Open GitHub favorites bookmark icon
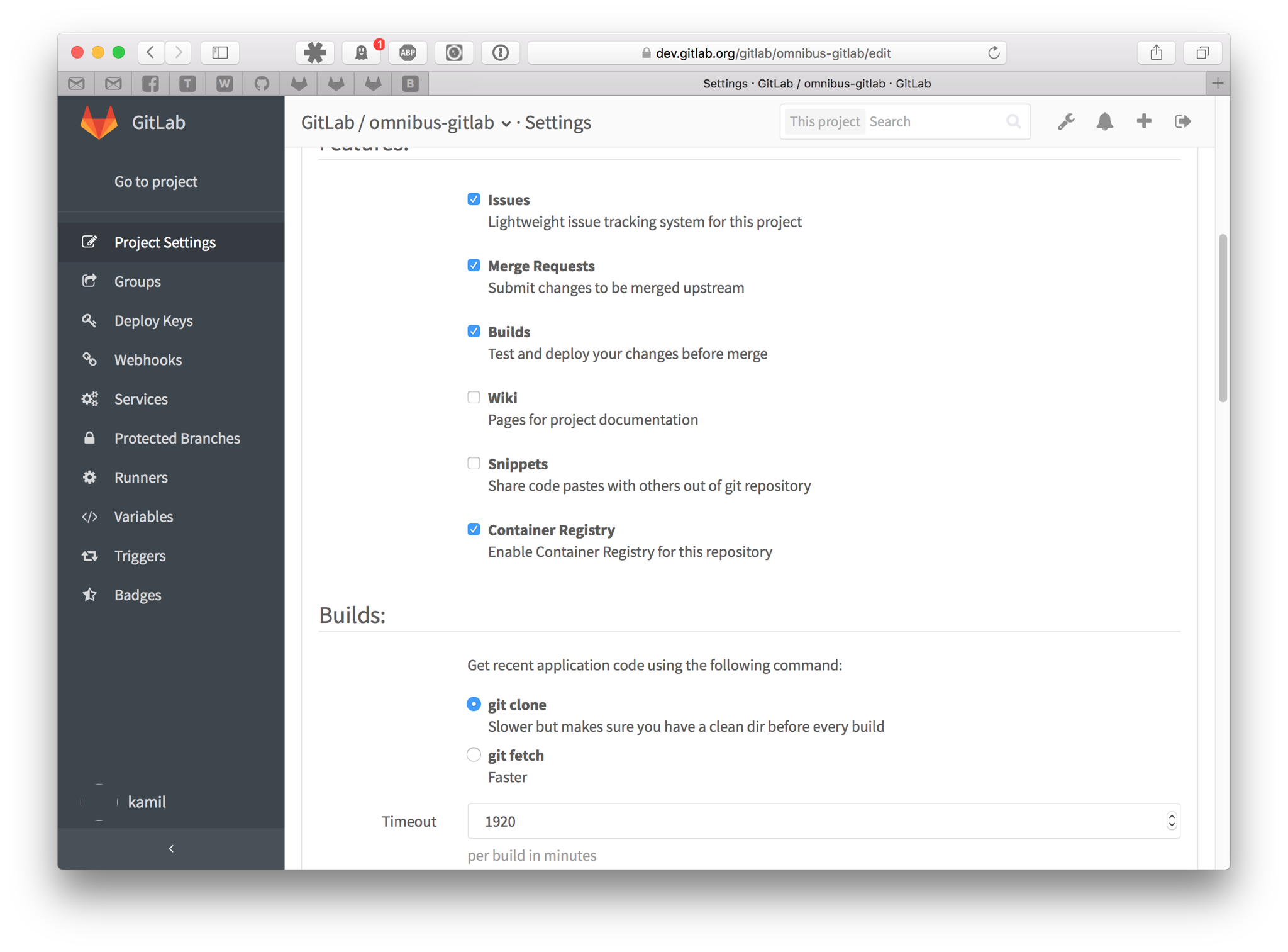 (262, 83)
